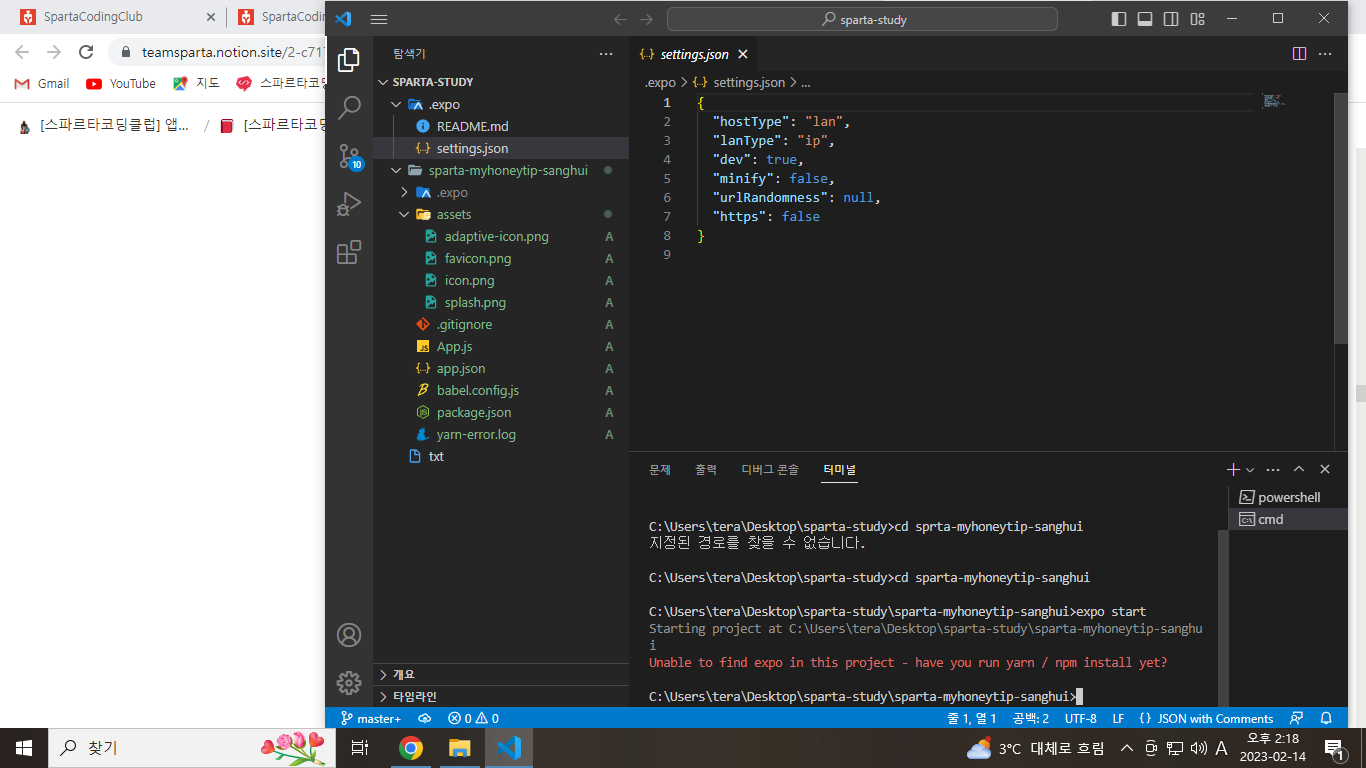Reload the page in the Chrome window
Viewport: 1366px width, 768px height.
86,52
